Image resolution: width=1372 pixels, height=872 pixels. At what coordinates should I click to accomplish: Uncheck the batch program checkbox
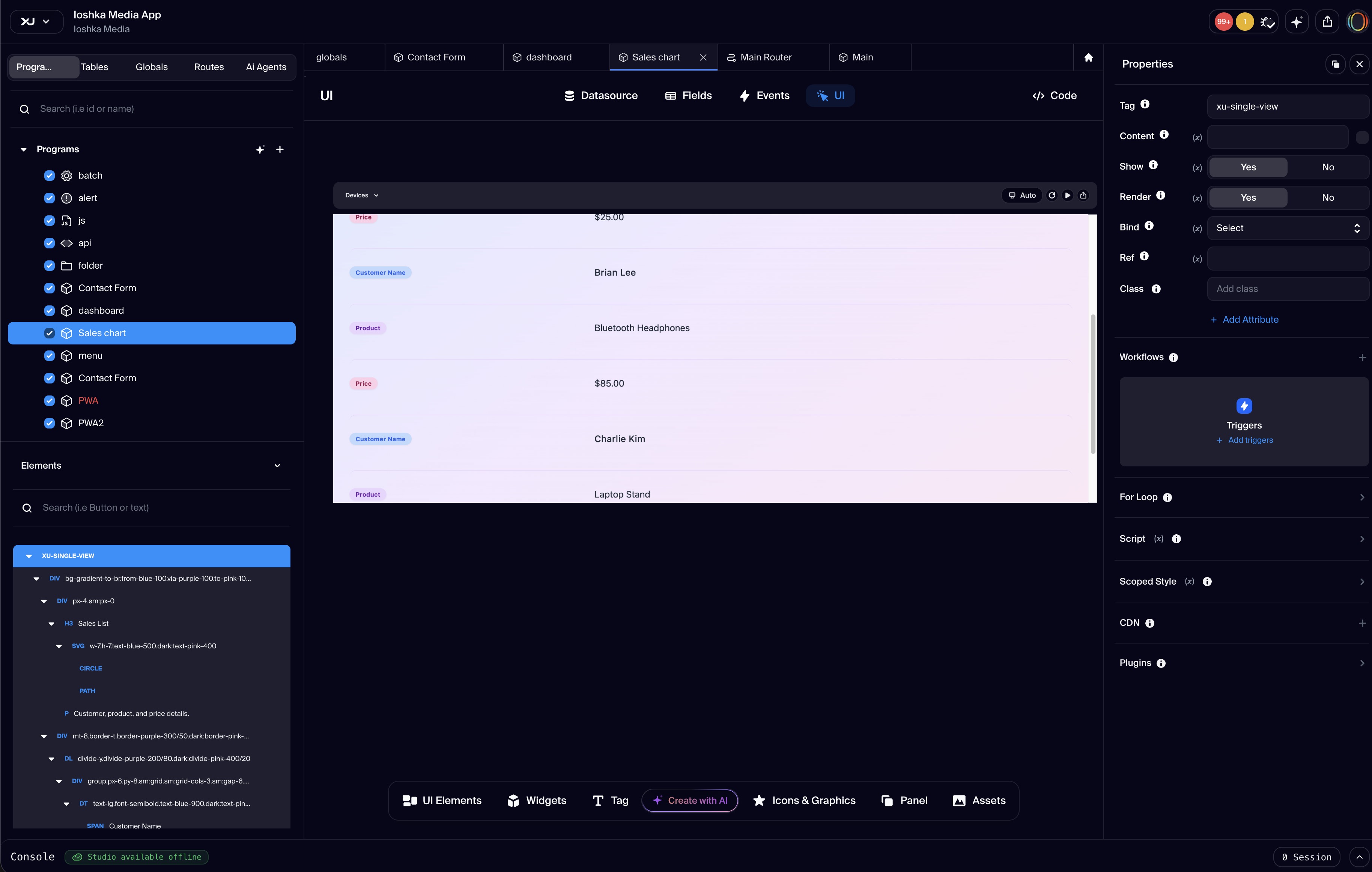[50, 176]
